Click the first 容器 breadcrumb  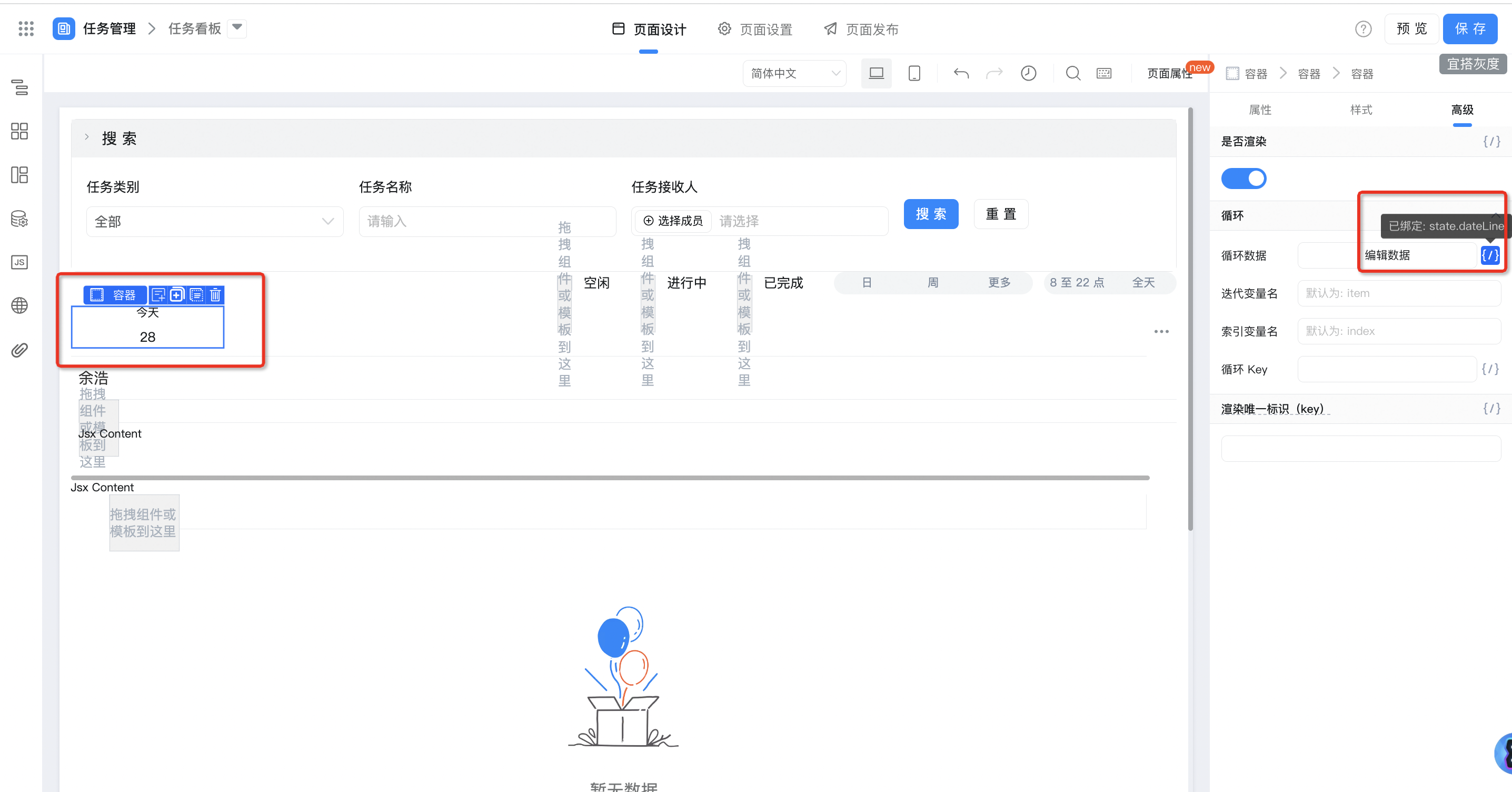(1247, 73)
